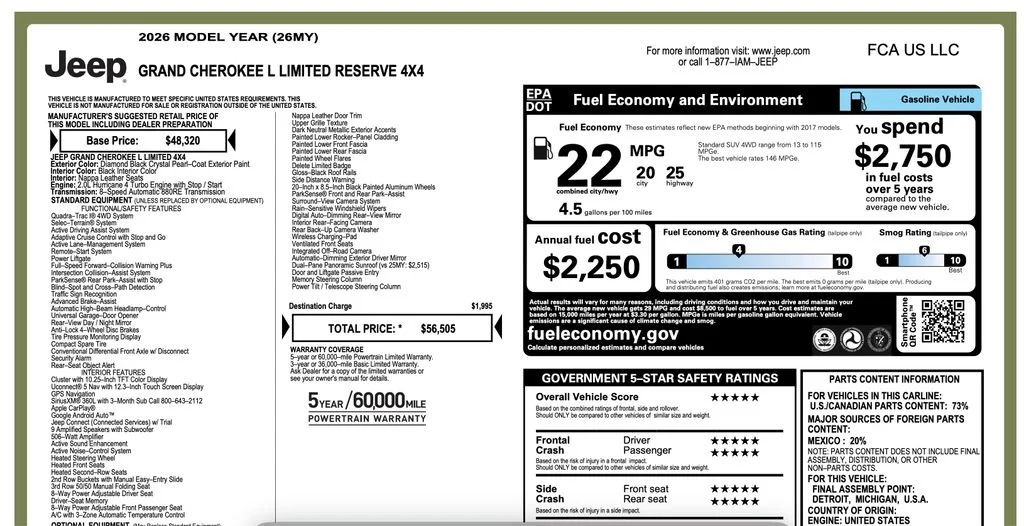Click the Frontal Crash Driver star rating
The width and height of the screenshot is (1024, 526).
(735, 441)
